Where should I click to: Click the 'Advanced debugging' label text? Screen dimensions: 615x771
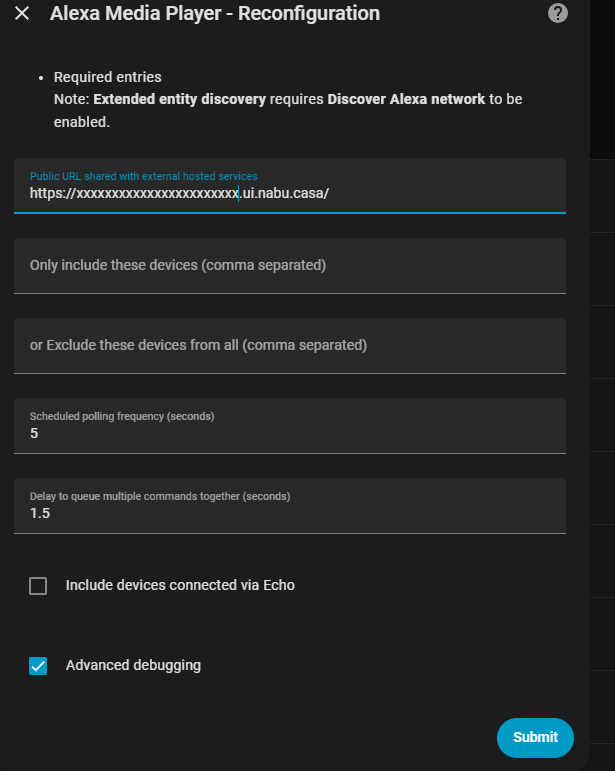coord(133,665)
